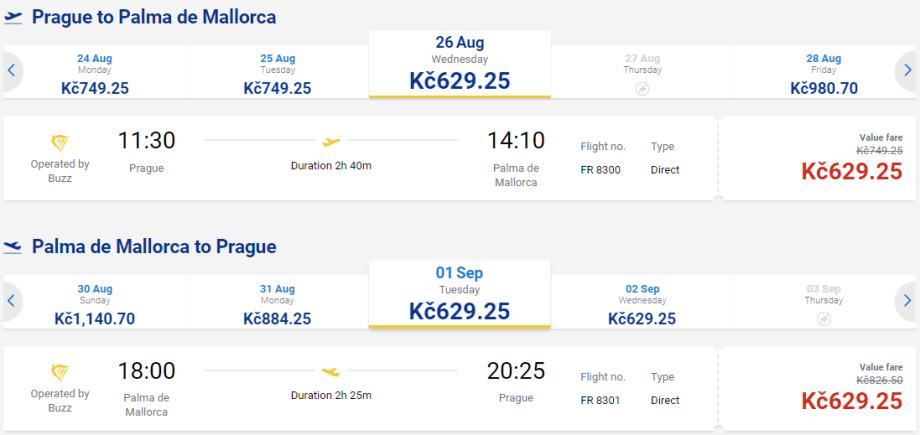The height and width of the screenshot is (435, 920).
Task: Select the 24 Aug Monday outbound date
Action: coord(95,74)
